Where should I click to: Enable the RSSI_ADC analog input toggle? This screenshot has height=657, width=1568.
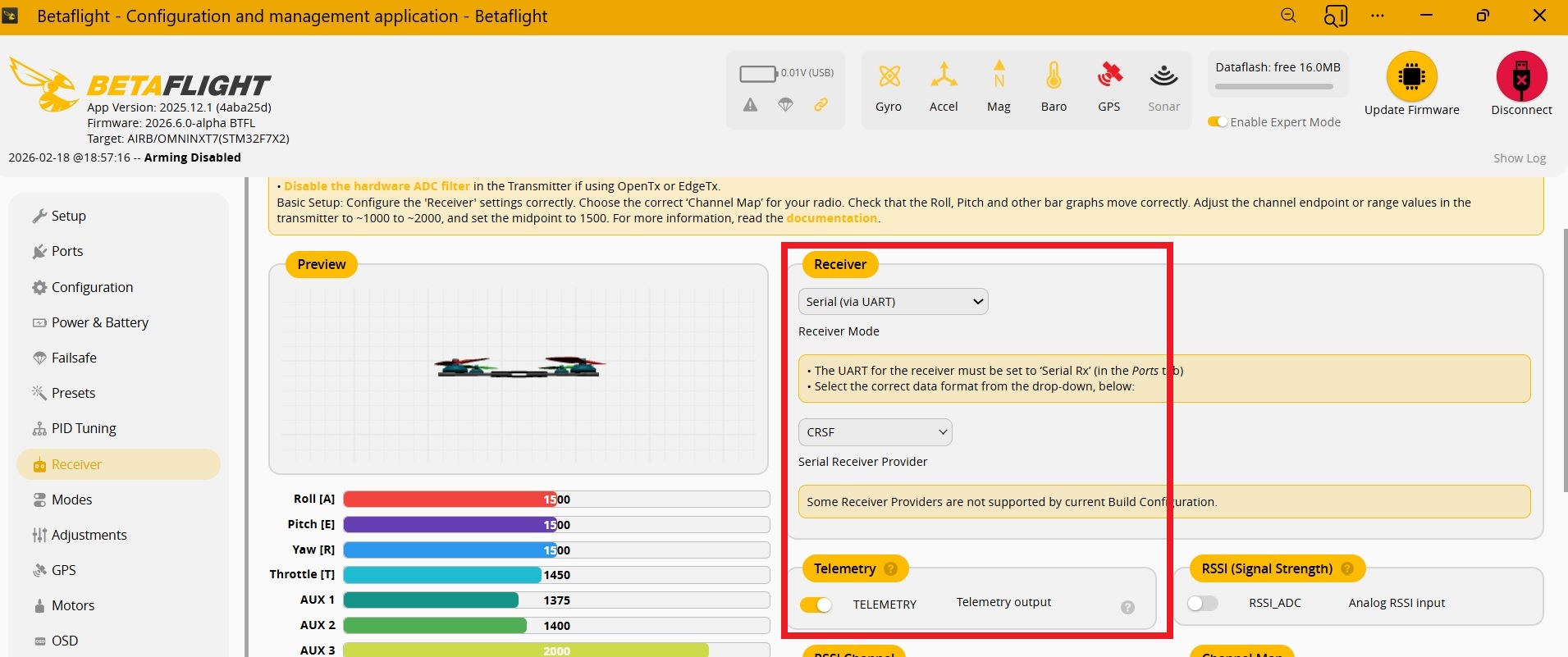1202,604
